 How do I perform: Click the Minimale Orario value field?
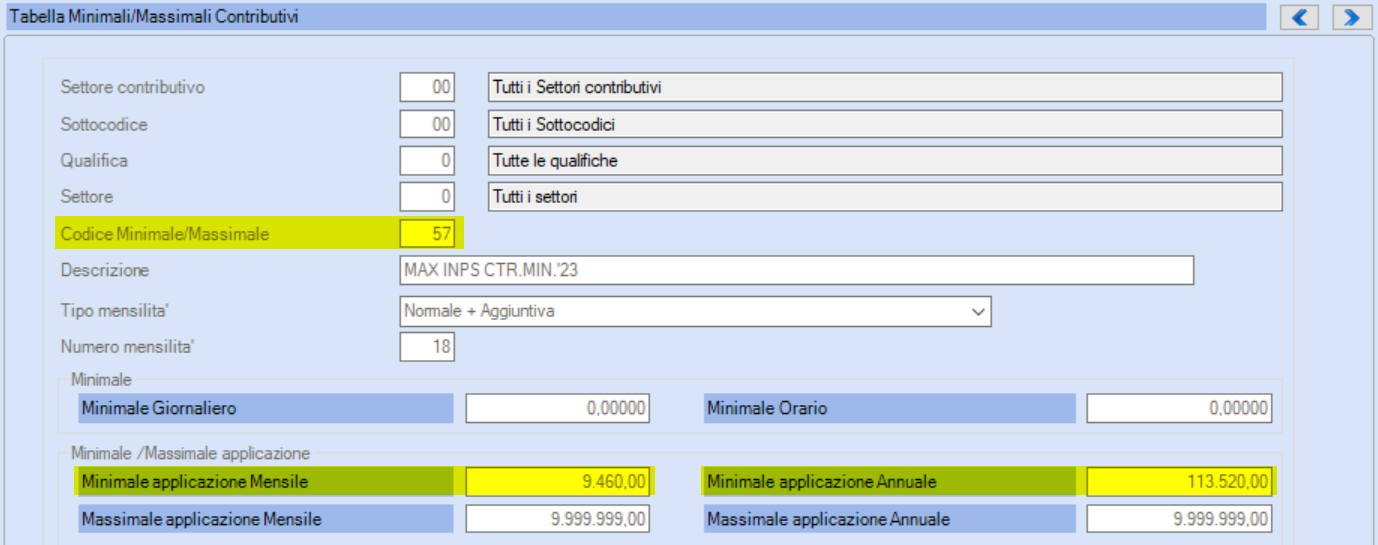(x=1180, y=408)
